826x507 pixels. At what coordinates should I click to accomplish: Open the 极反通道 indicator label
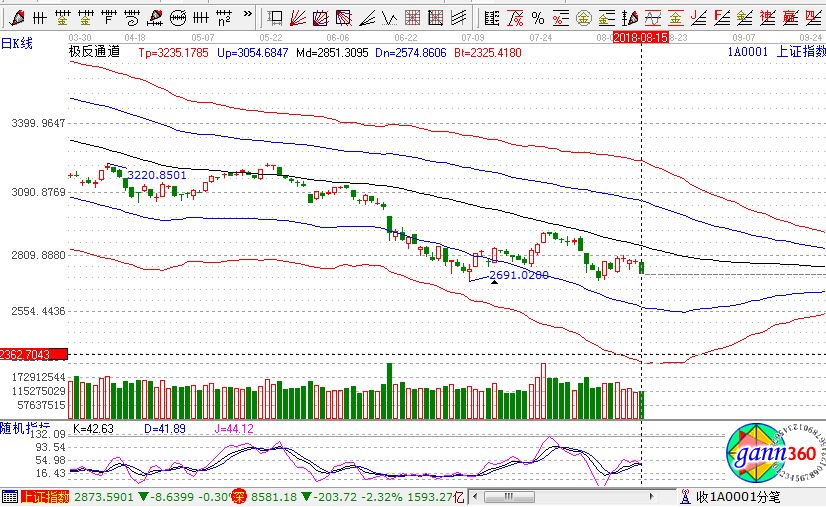pos(94,51)
